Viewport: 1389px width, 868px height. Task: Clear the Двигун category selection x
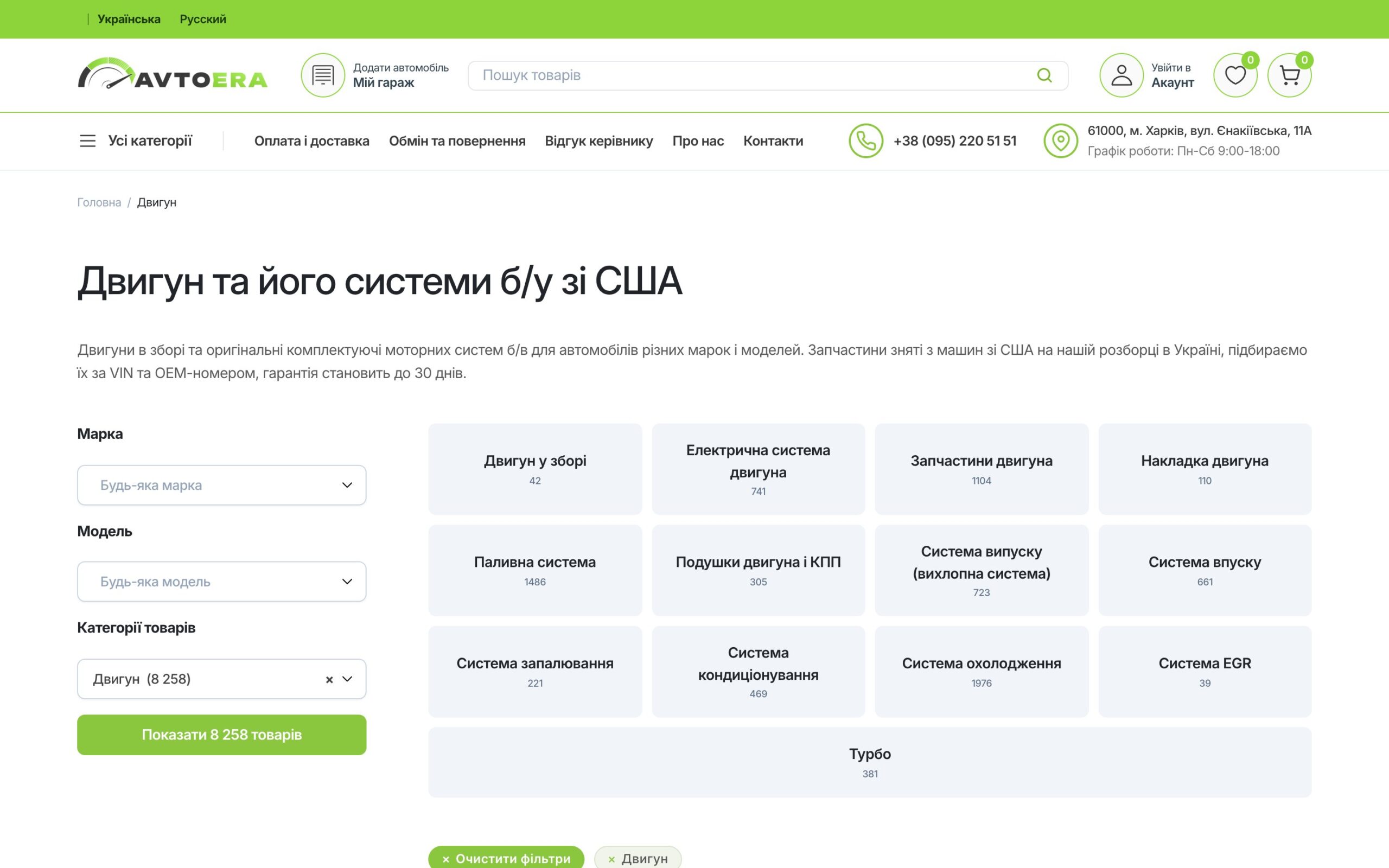point(329,680)
